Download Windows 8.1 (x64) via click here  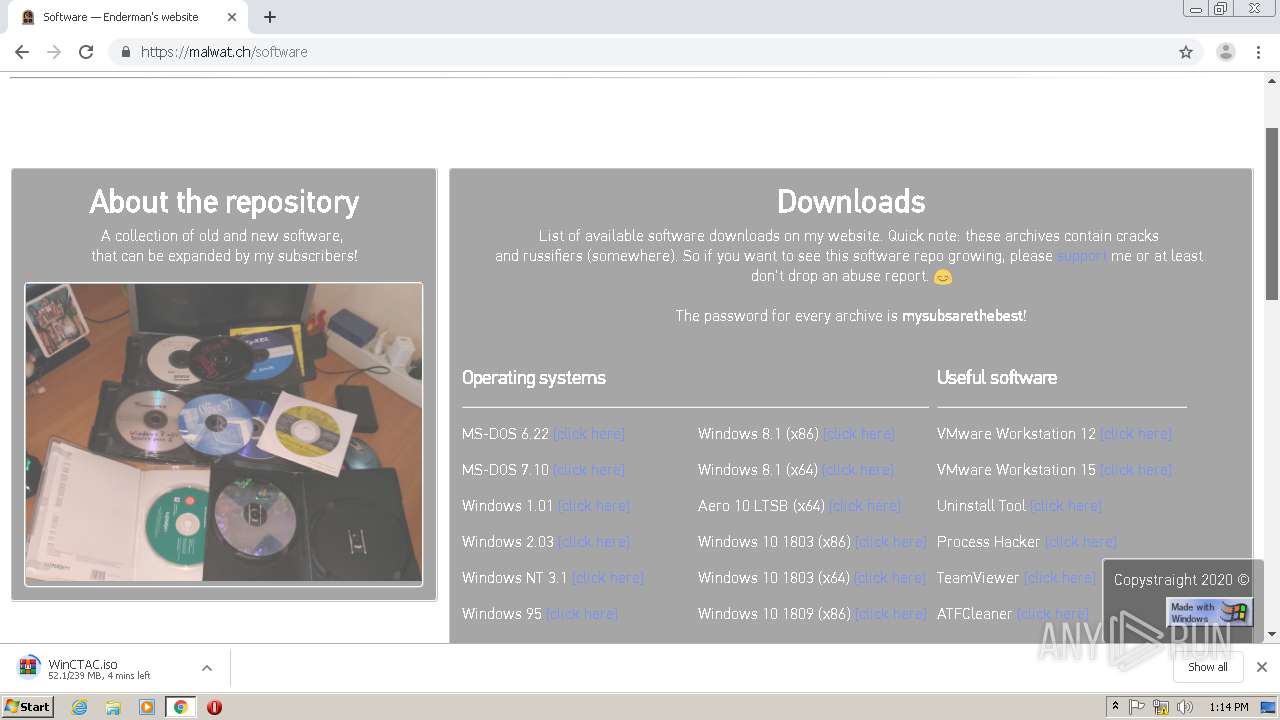pos(858,470)
